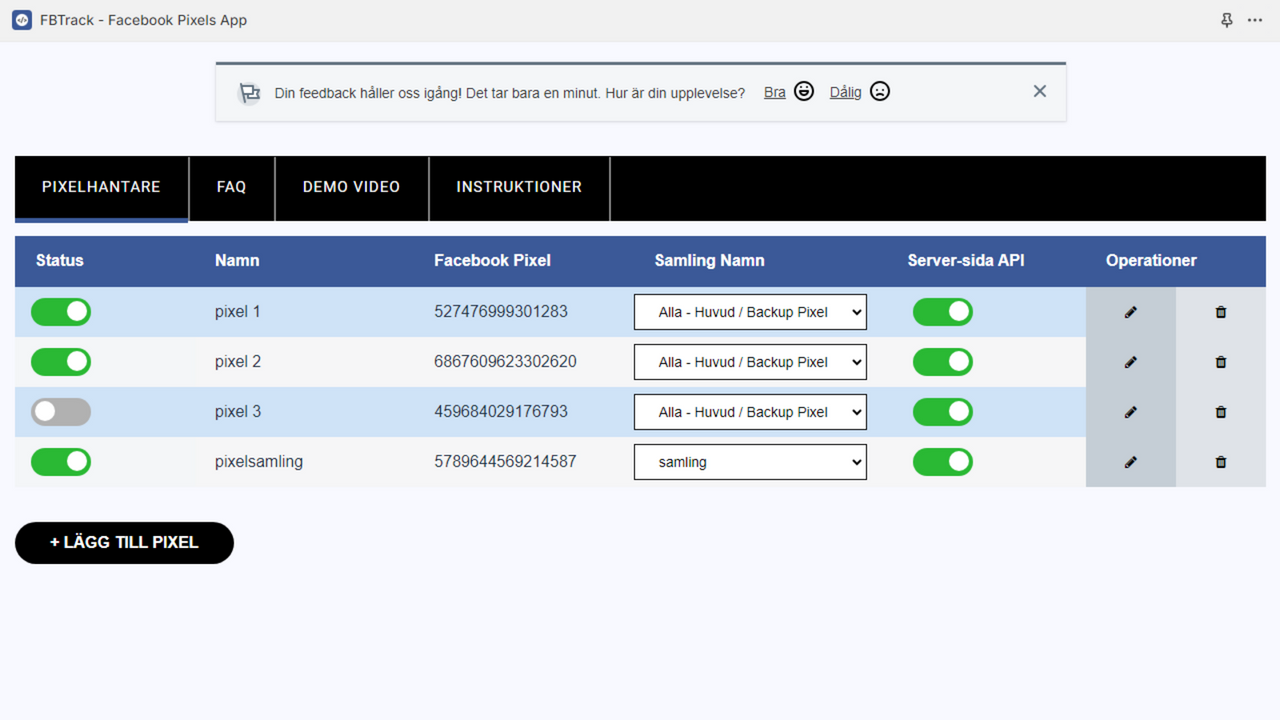Click pixel ID 459684029176793

tap(501, 412)
